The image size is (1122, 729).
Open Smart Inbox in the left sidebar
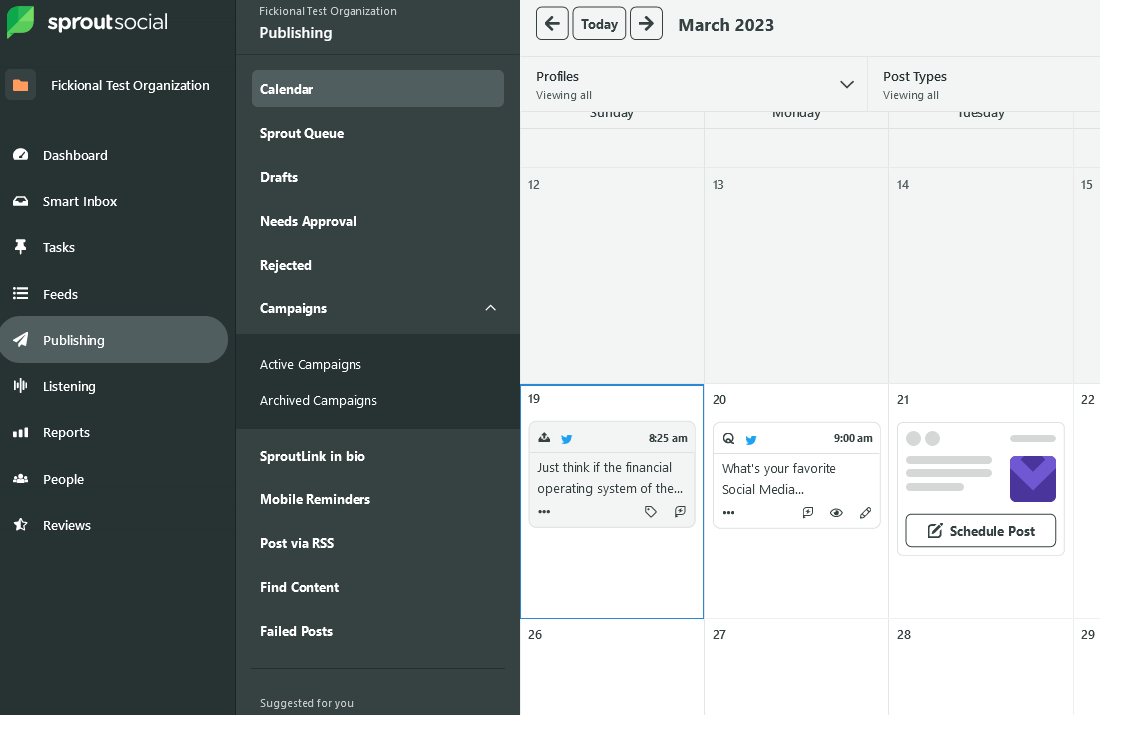pos(80,201)
